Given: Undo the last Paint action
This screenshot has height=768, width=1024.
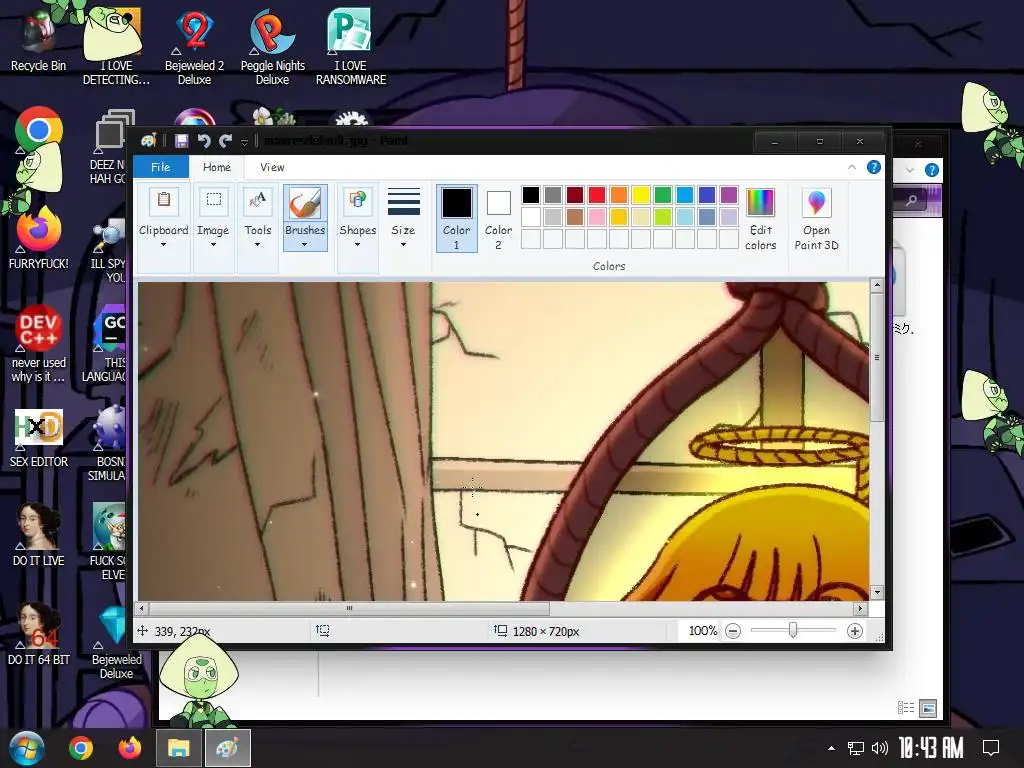Looking at the screenshot, I should pos(204,140).
